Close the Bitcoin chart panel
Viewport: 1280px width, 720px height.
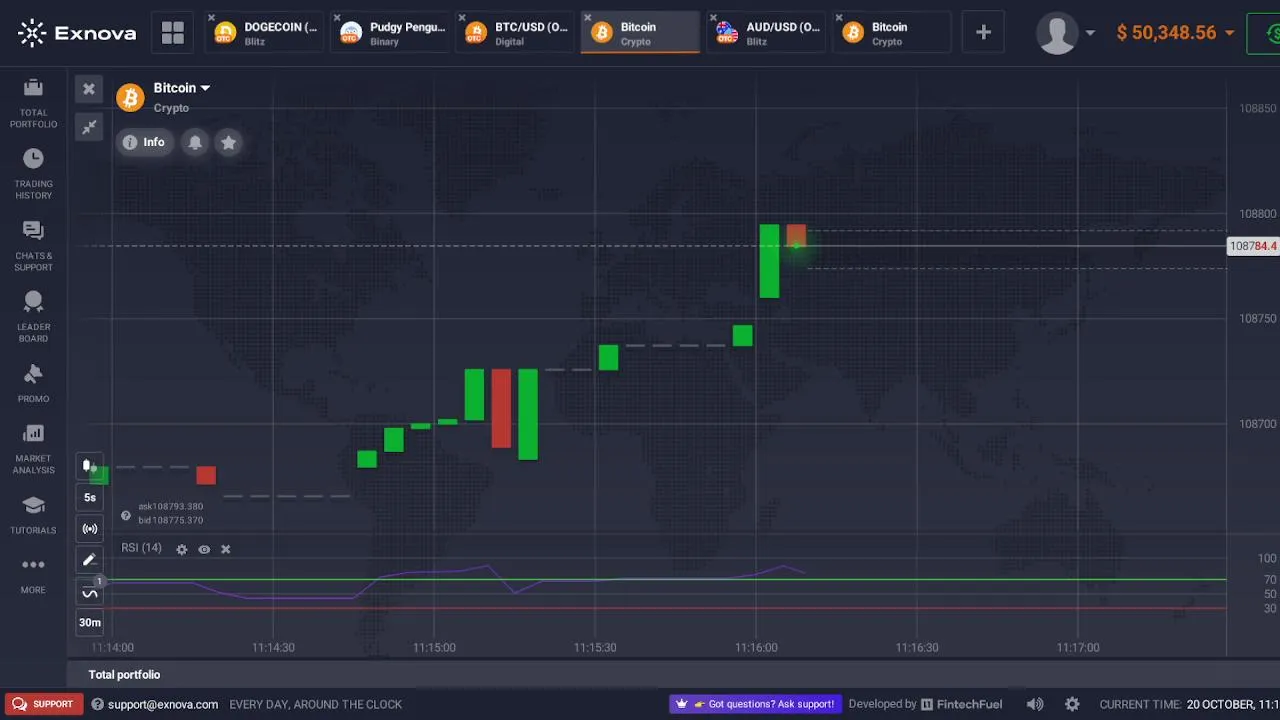(89, 90)
